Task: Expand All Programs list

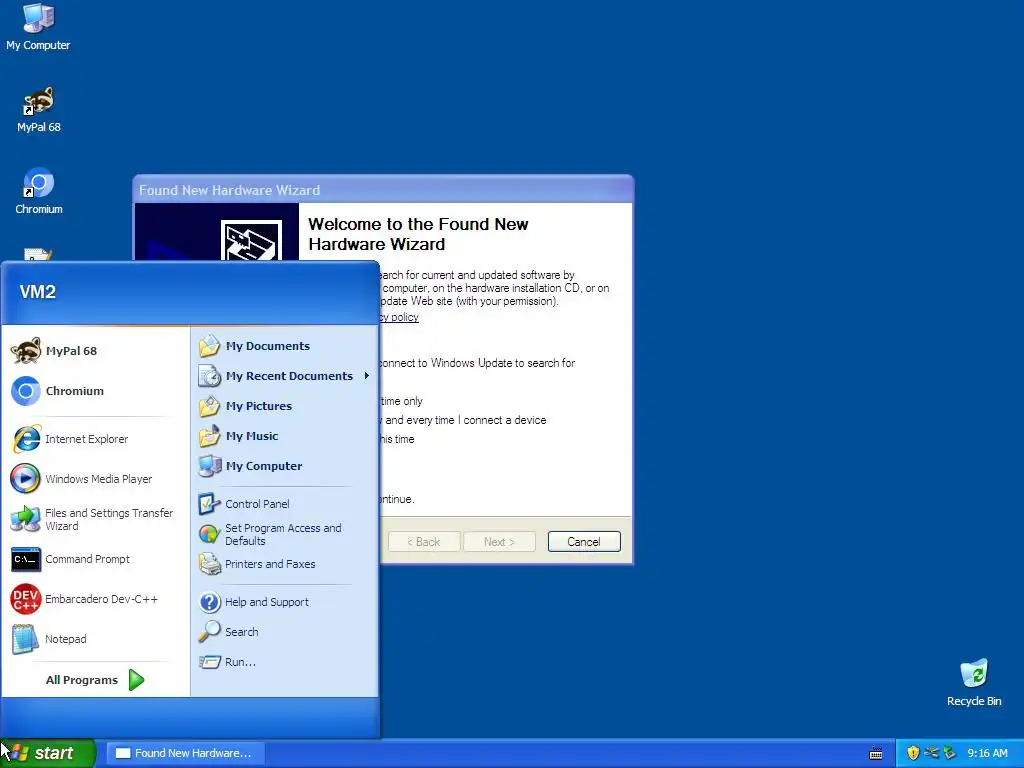Action: (95, 680)
